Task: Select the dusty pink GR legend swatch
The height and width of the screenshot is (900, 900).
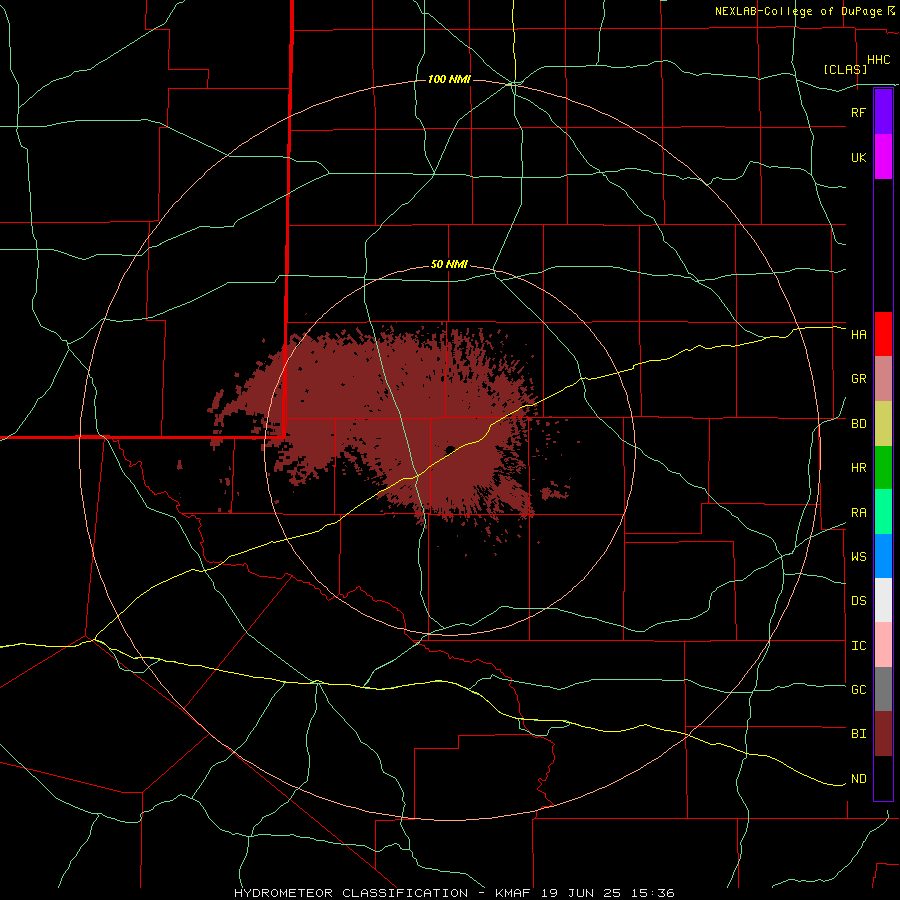Action: pyautogui.click(x=883, y=379)
